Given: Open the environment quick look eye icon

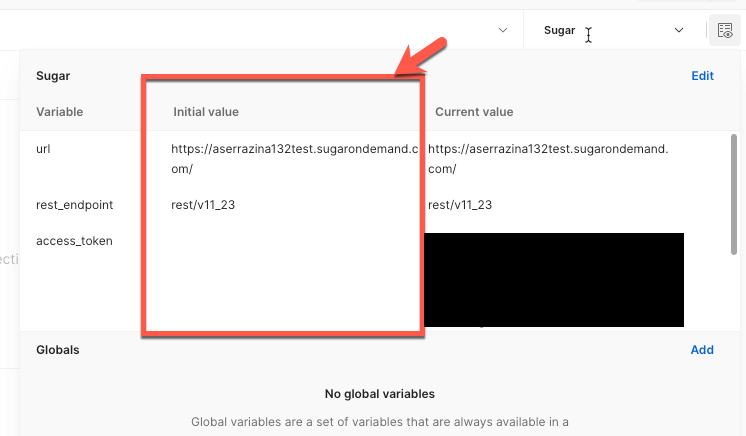Looking at the screenshot, I should coord(725,30).
